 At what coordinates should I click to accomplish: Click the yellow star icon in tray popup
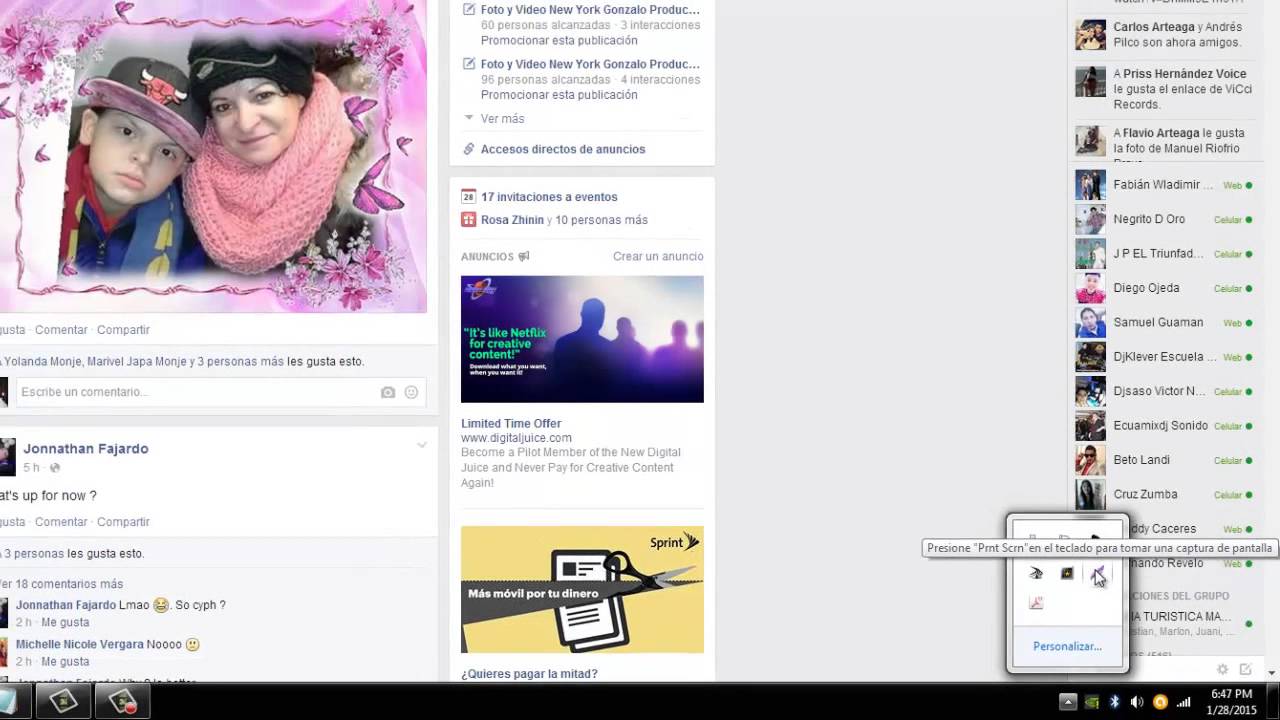pos(1067,574)
